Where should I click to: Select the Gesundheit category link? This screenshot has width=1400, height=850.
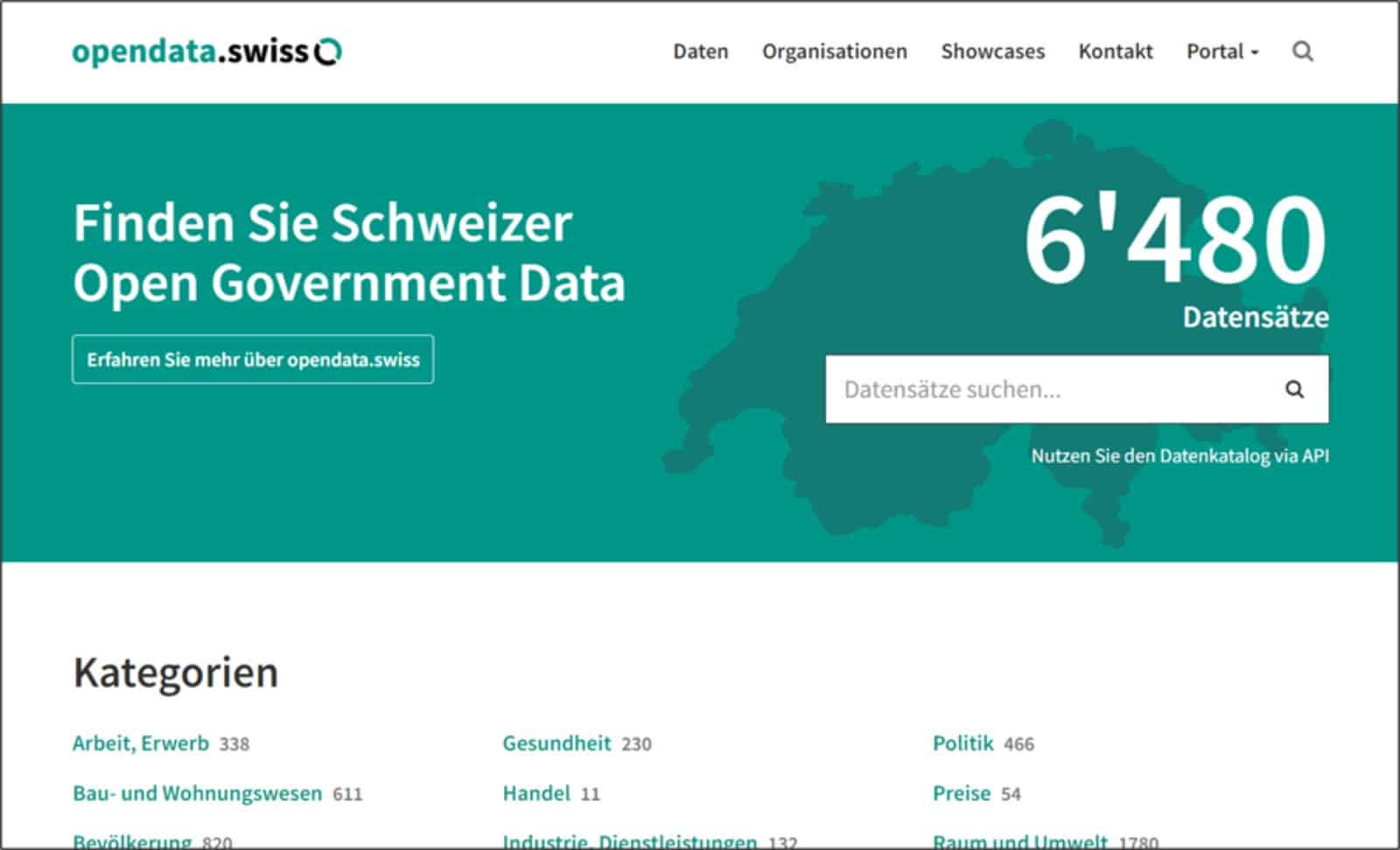pos(556,743)
